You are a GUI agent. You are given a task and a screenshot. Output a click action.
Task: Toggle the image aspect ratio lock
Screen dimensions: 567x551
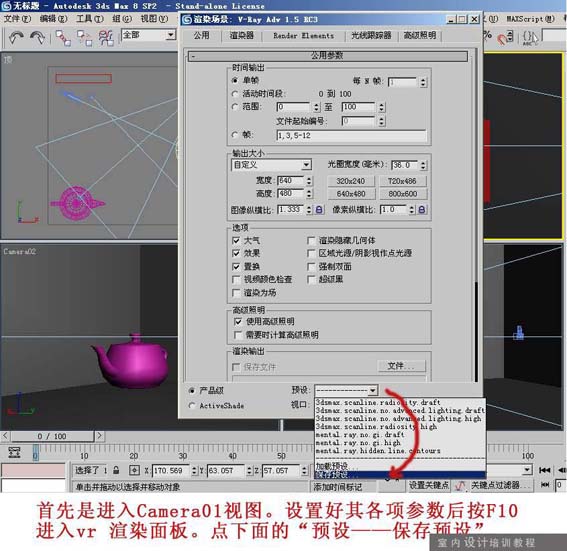pos(319,210)
